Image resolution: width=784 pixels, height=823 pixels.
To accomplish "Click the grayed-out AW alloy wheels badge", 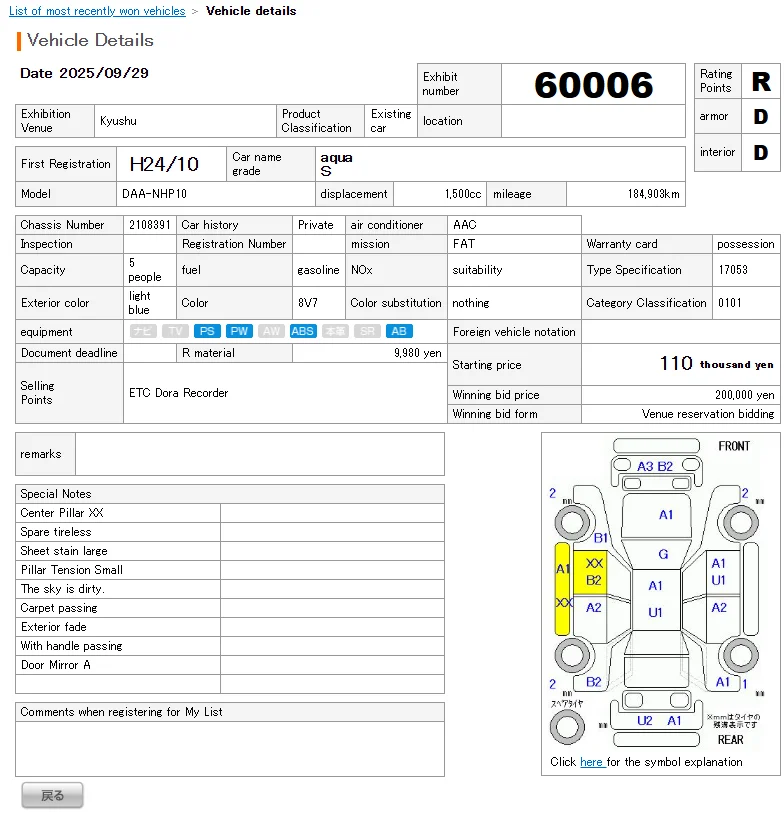I will click(271, 331).
